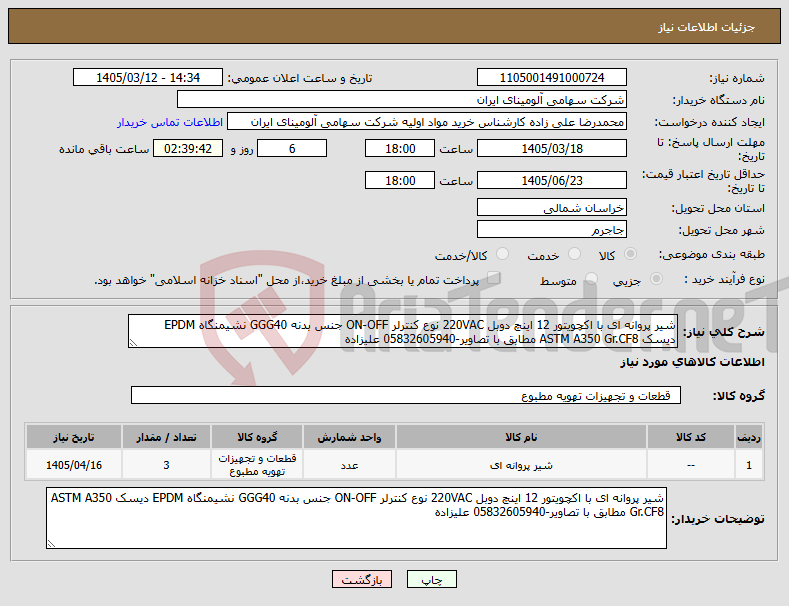Click the بازگشت back button
Screen dimensions: 789x606
[362, 579]
